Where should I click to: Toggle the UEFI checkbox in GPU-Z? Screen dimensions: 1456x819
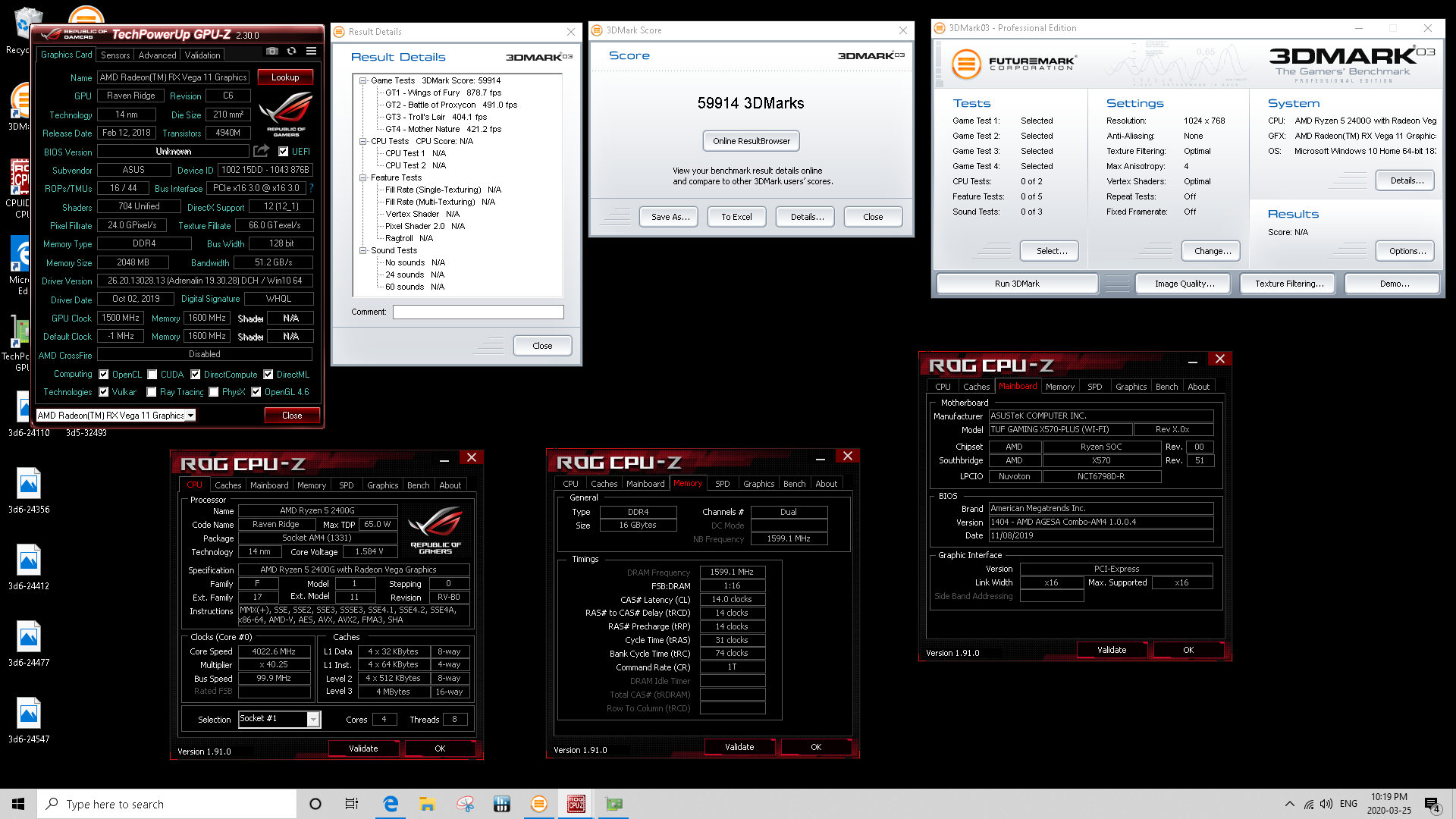[283, 151]
